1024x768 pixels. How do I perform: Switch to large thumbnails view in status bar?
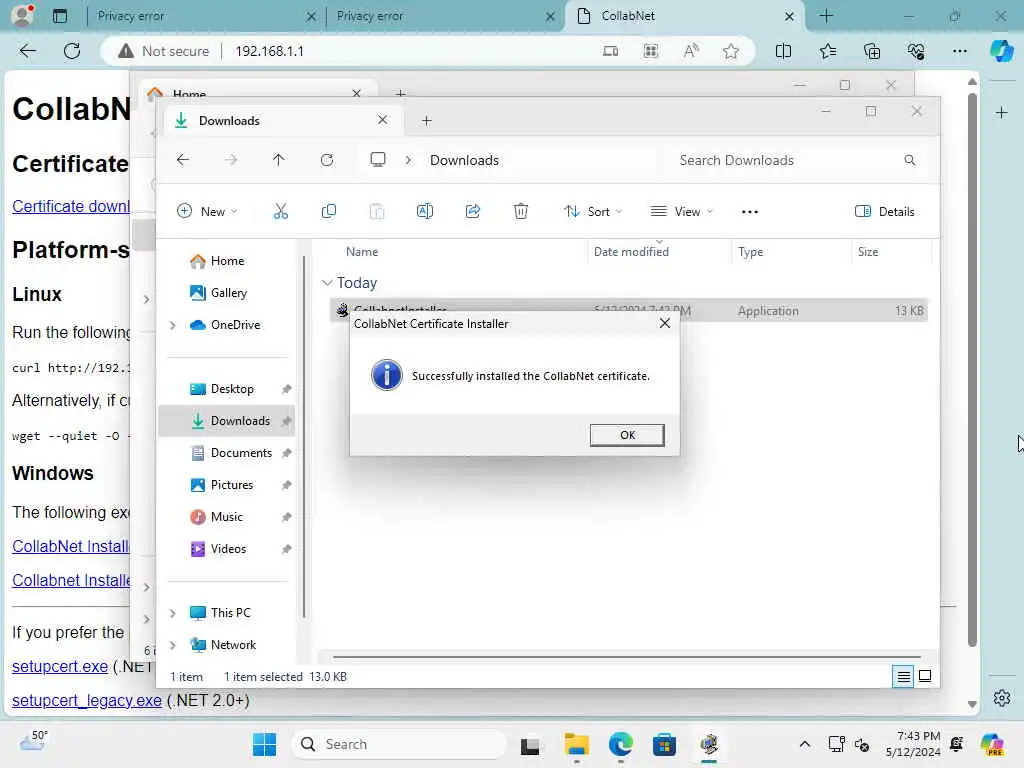tap(925, 677)
